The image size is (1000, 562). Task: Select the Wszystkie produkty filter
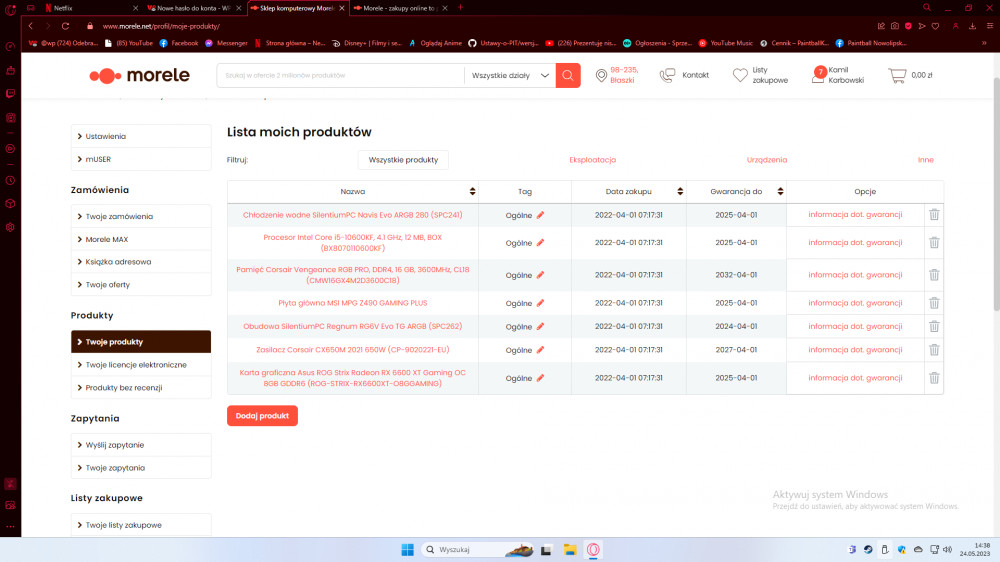pos(403,160)
